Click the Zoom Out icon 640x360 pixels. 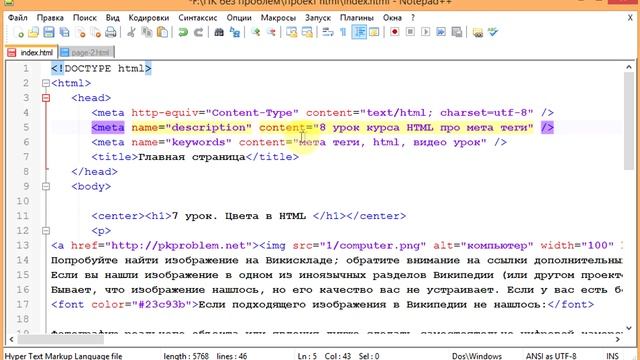click(x=271, y=32)
